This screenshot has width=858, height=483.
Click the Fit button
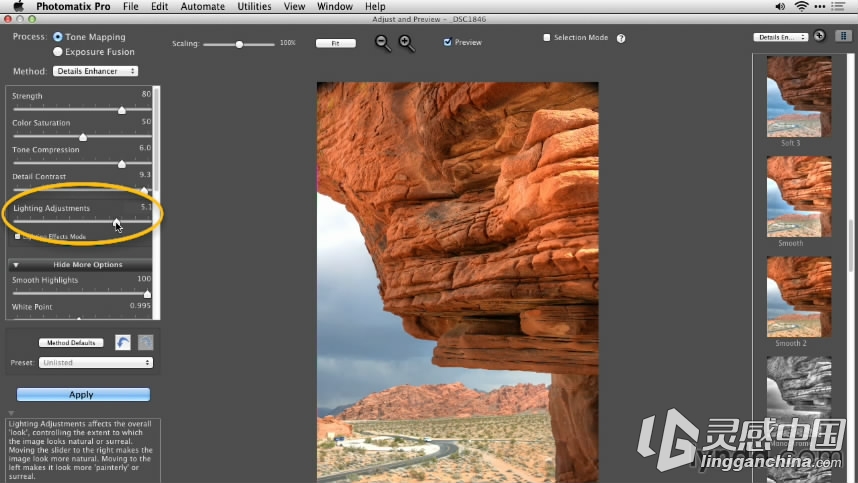pyautogui.click(x=335, y=43)
